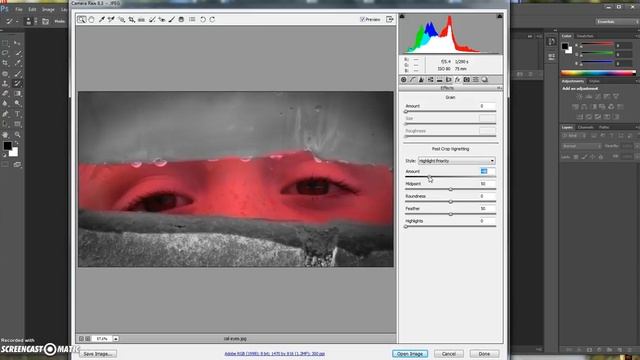Open the Snapshots panel icon
This screenshot has height=360, width=640.
coord(485,80)
